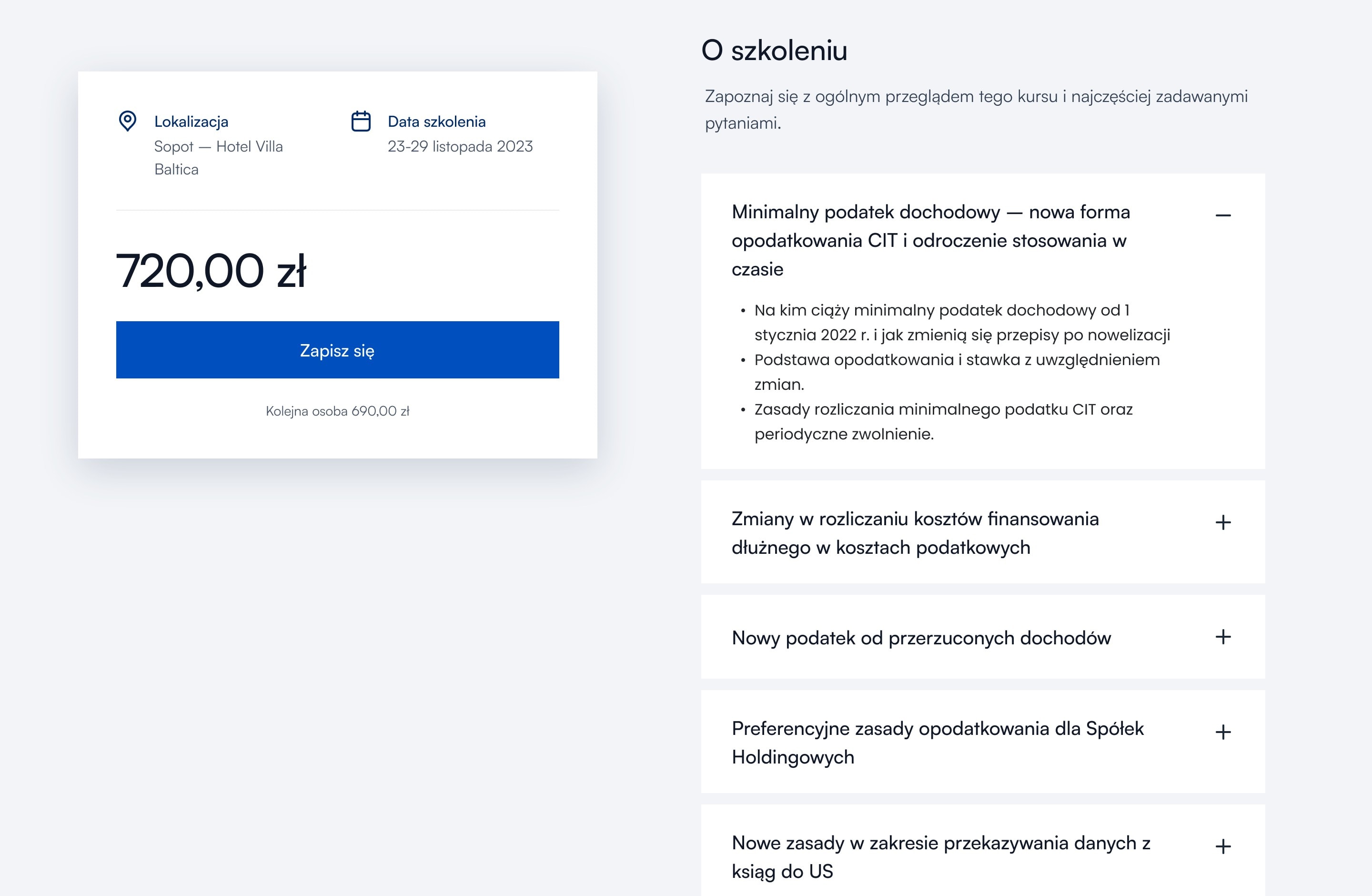Image resolution: width=1372 pixels, height=896 pixels.
Task: Select the Data szkolenia label
Action: (x=436, y=122)
